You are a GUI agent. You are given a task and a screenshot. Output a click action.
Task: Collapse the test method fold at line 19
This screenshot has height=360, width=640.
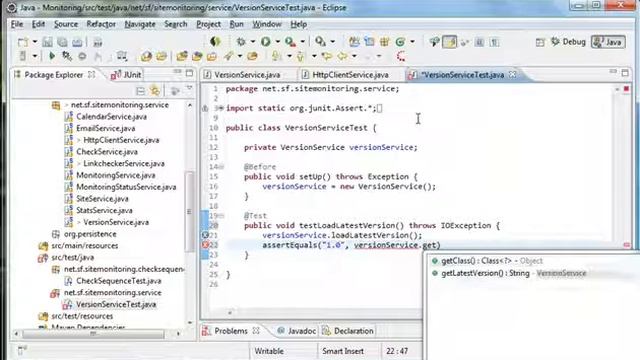point(221,216)
